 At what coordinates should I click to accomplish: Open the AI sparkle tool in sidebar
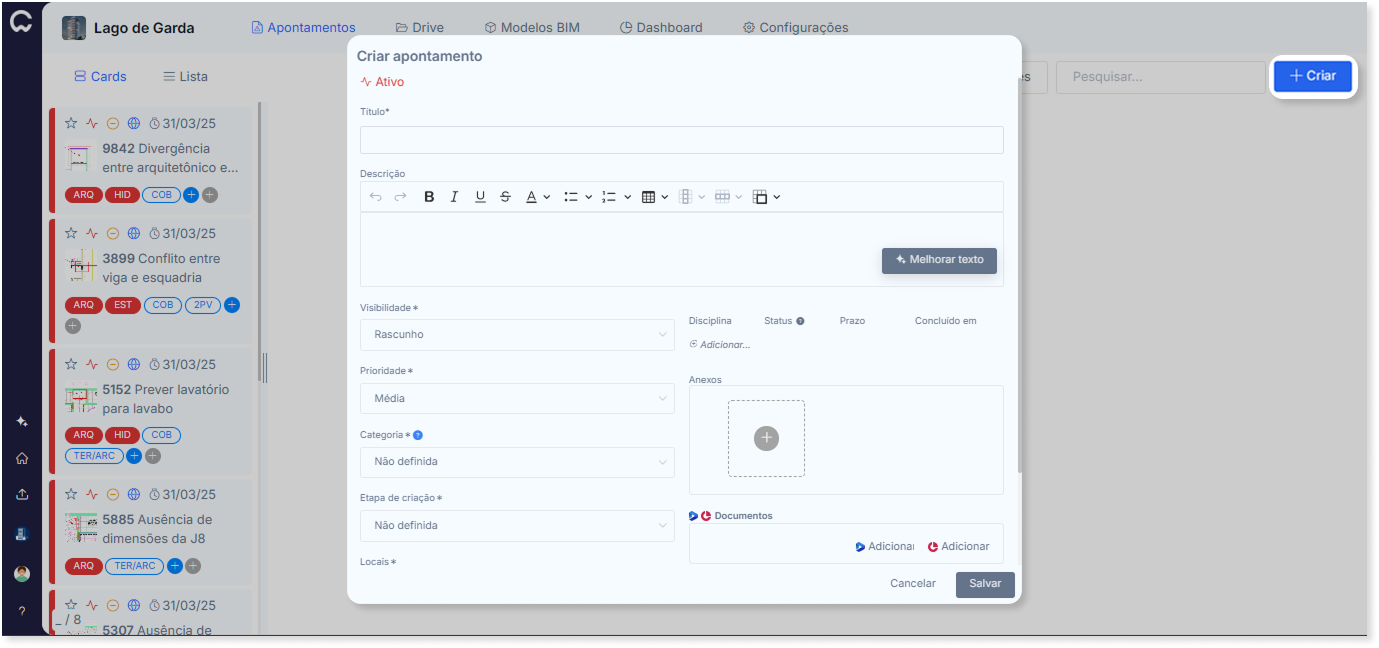[22, 422]
